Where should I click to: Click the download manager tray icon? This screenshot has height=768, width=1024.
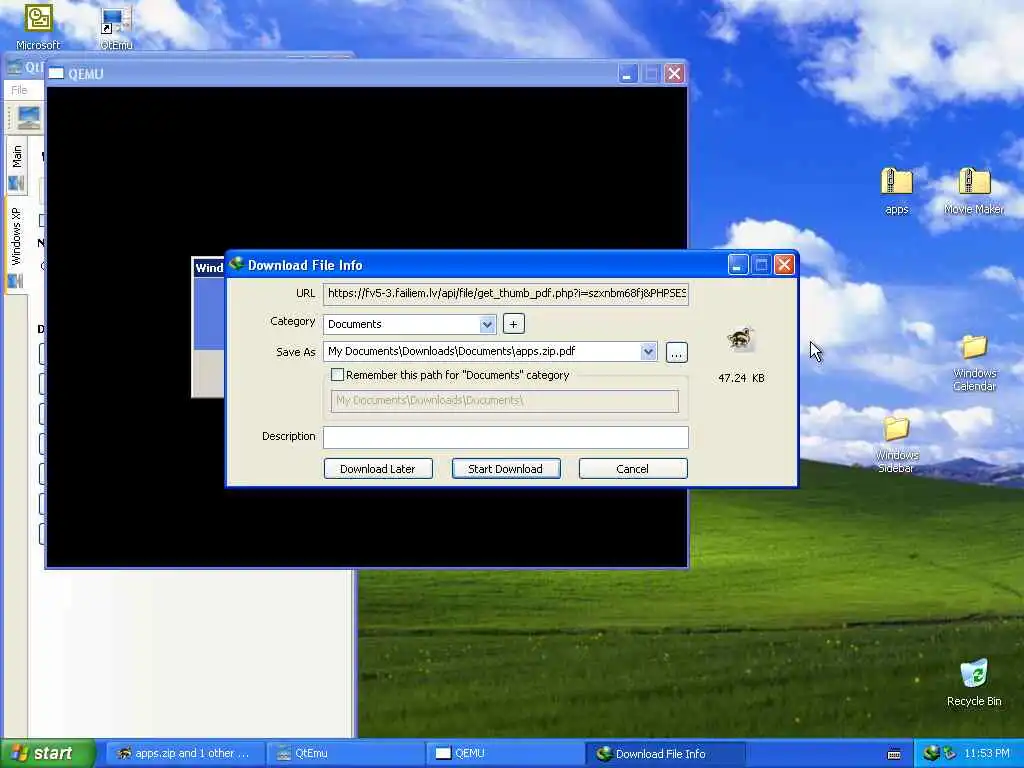931,753
